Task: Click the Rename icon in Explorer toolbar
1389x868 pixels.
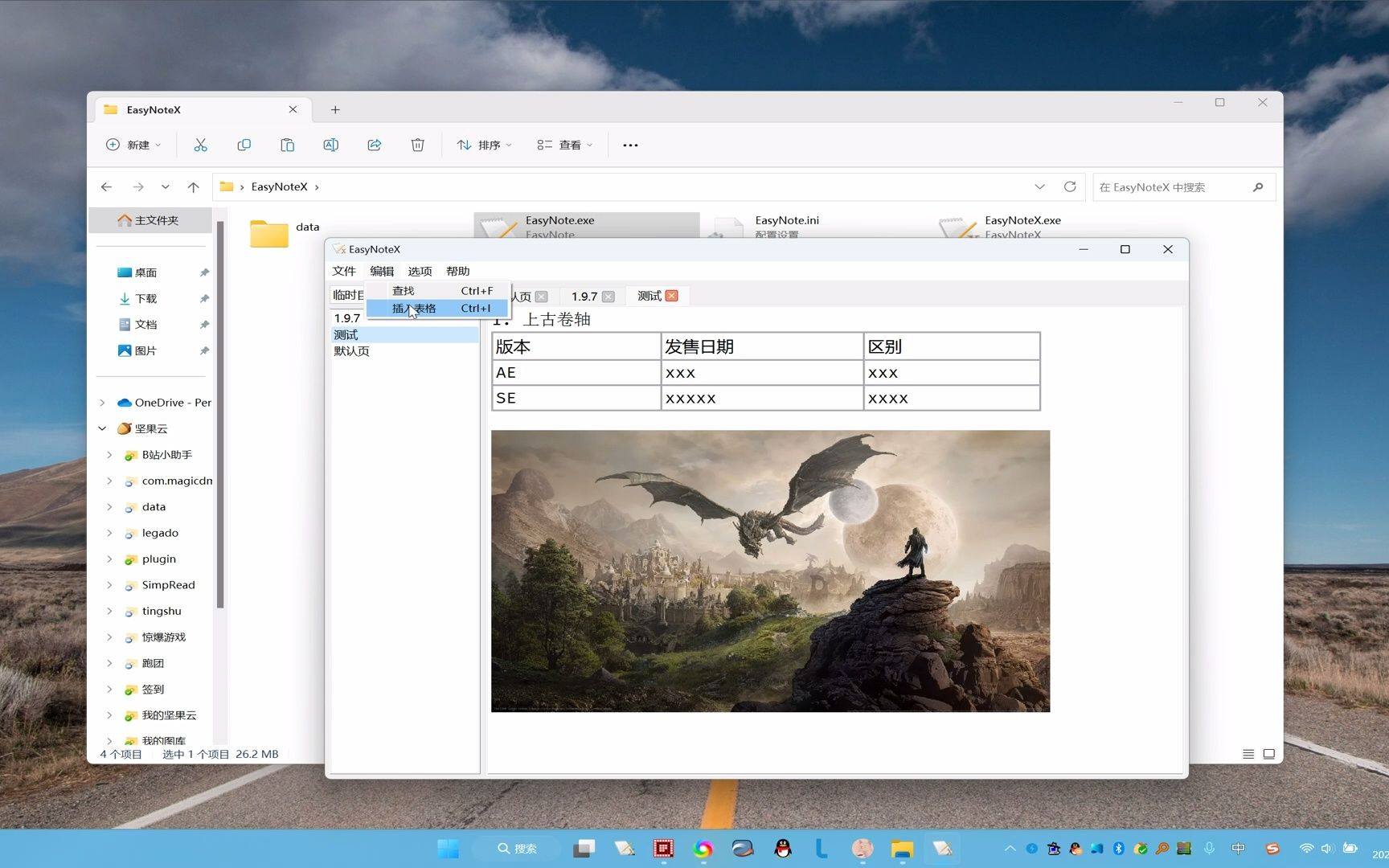Action: coord(330,145)
